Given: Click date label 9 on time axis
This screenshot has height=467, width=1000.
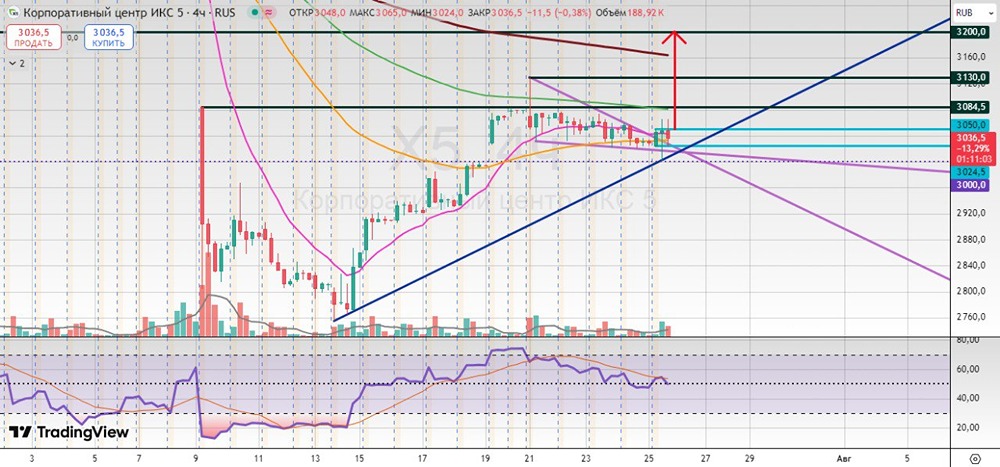Looking at the screenshot, I should coord(196,458).
